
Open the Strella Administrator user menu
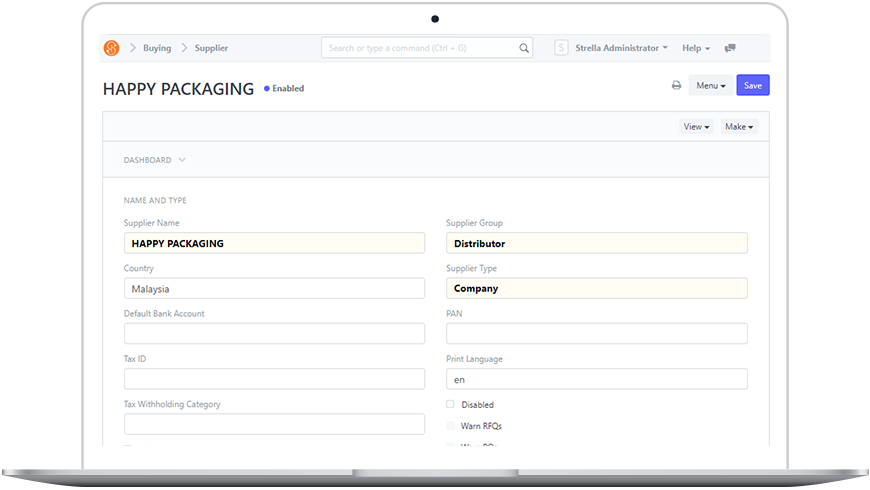pyautogui.click(x=621, y=48)
